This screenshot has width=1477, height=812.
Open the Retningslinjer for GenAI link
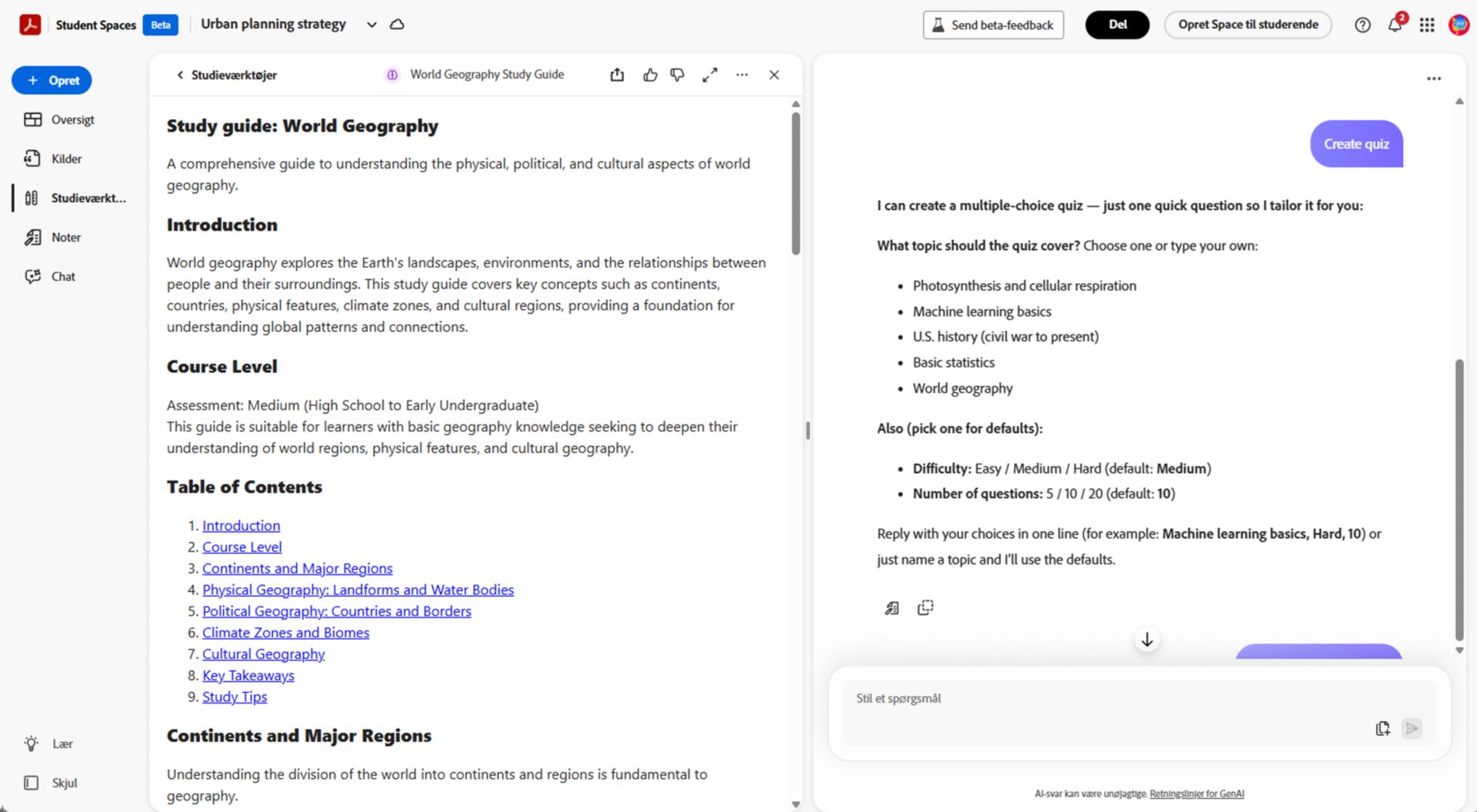click(1196, 794)
